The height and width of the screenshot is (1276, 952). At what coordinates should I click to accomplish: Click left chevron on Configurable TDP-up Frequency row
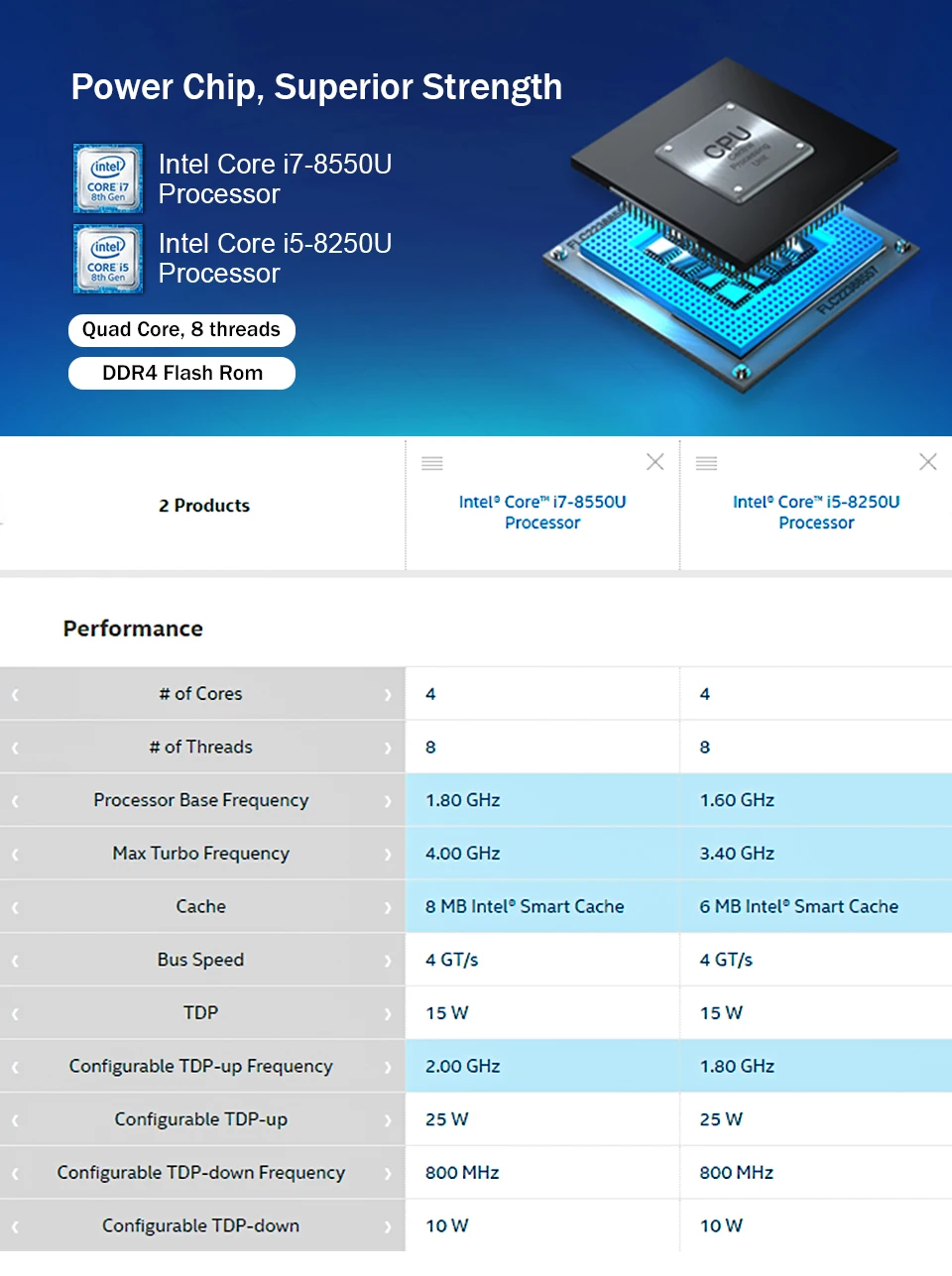click(15, 1068)
